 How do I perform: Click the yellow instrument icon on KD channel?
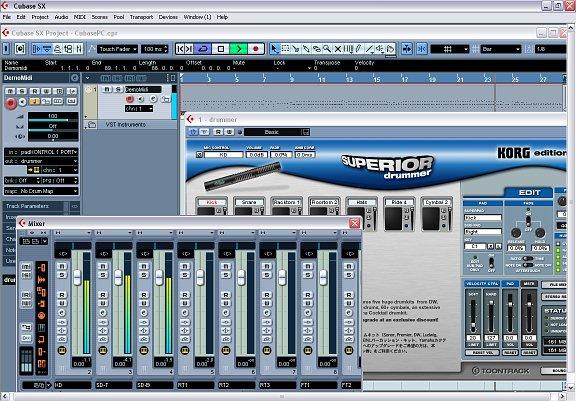click(x=62, y=351)
